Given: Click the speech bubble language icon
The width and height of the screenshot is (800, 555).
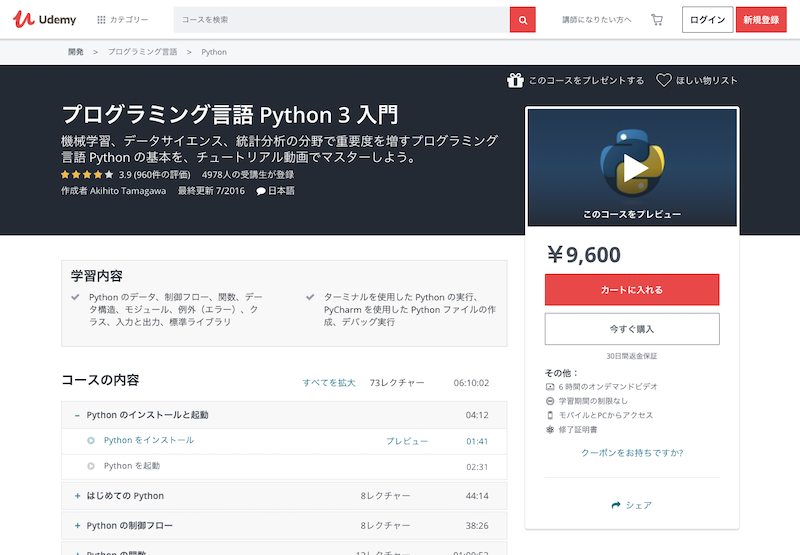Looking at the screenshot, I should pos(261,191).
